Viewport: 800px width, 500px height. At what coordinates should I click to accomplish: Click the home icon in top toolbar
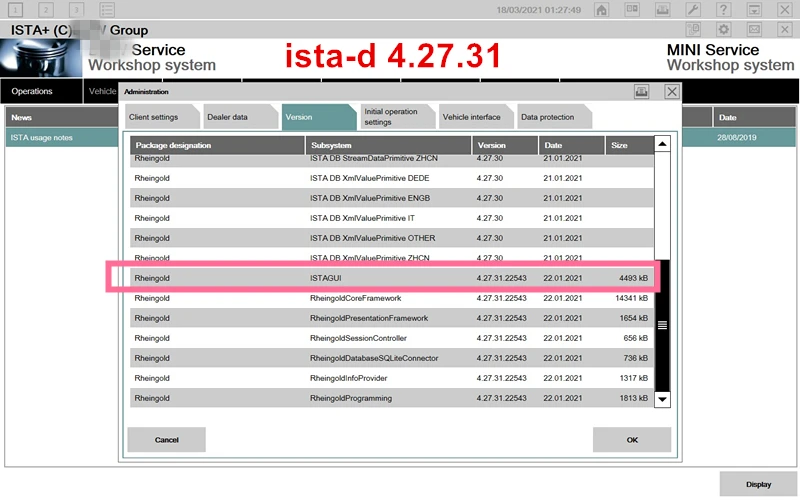[602, 10]
